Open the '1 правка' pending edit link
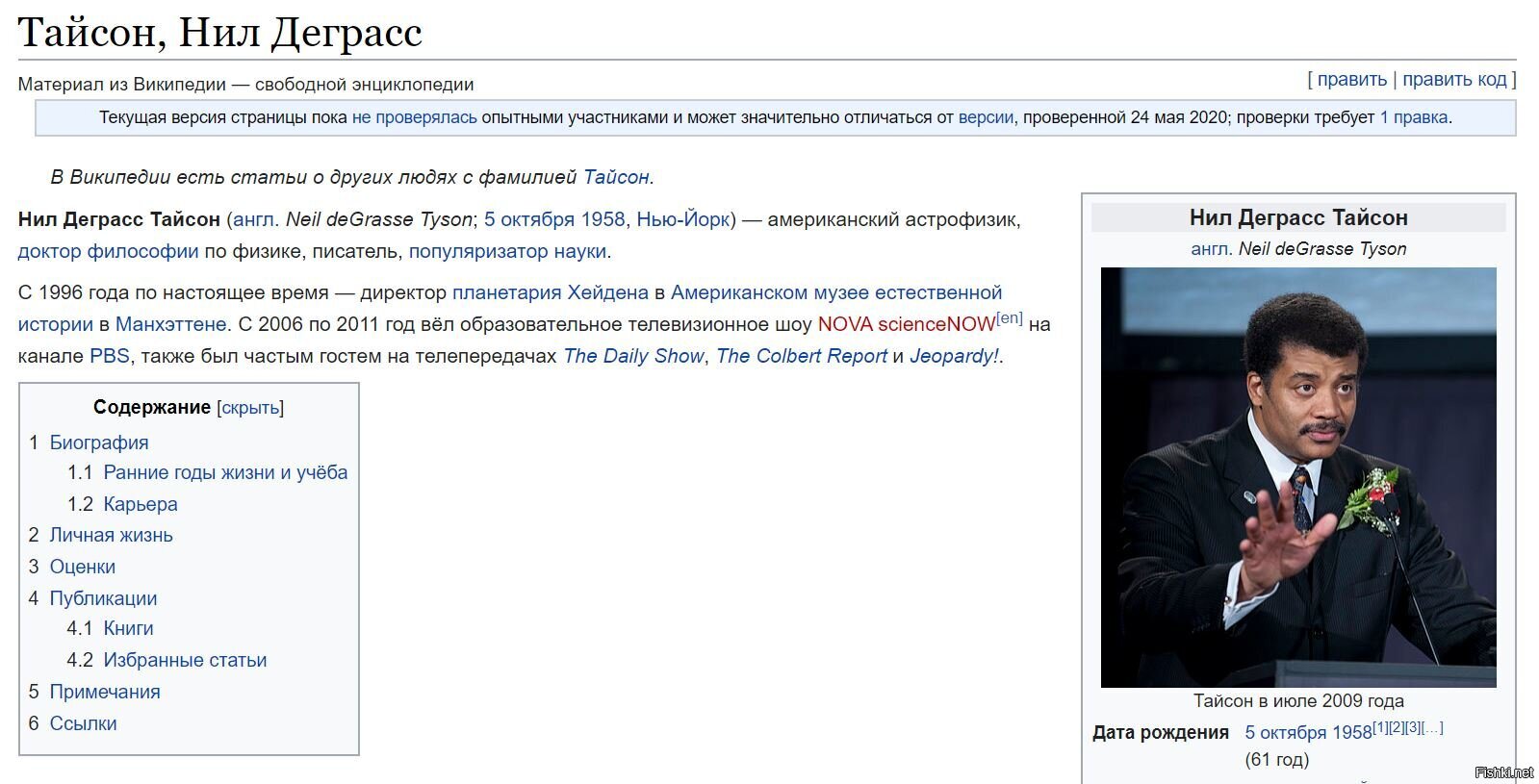This screenshot has height=784, width=1539. pos(1414,117)
